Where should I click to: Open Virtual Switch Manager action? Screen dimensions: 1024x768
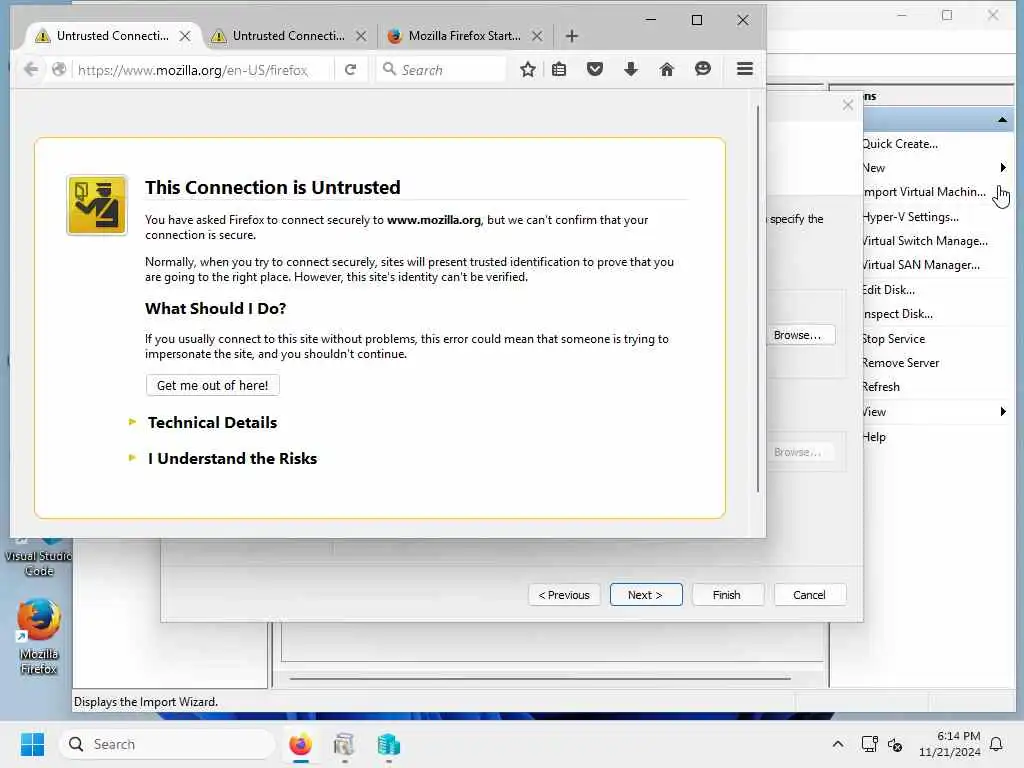click(x=925, y=241)
